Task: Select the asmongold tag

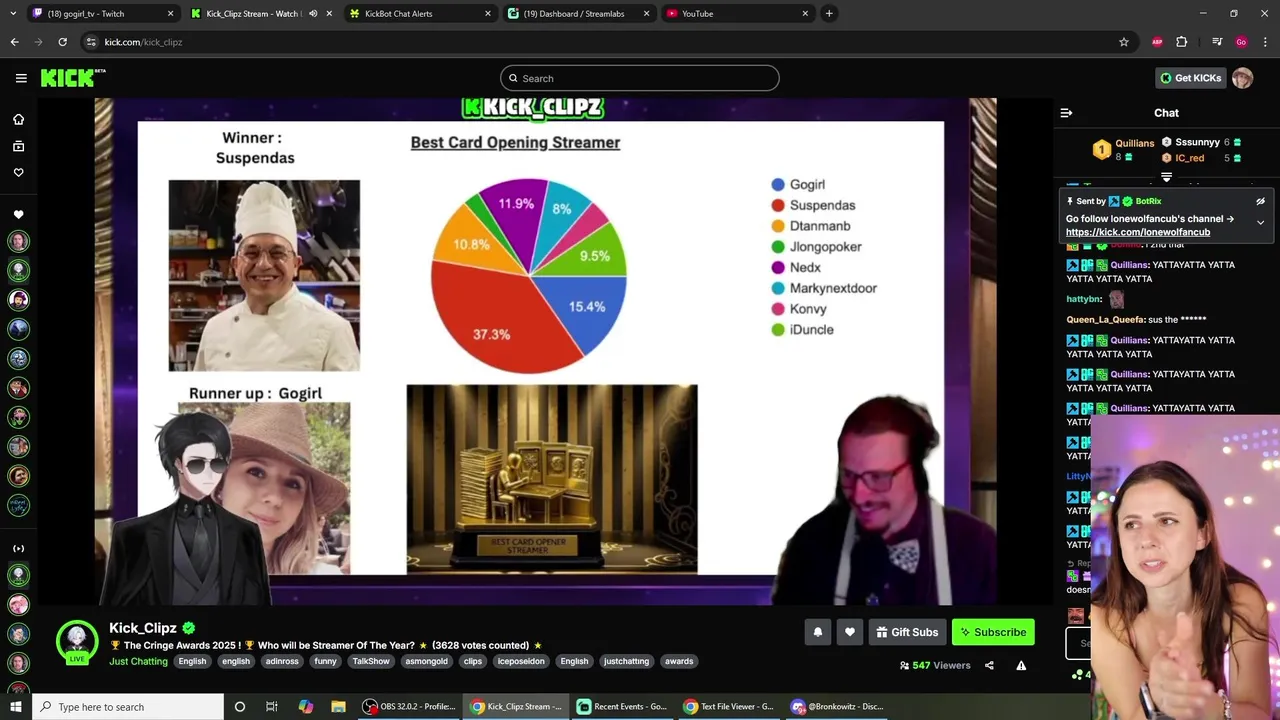Action: click(x=427, y=661)
